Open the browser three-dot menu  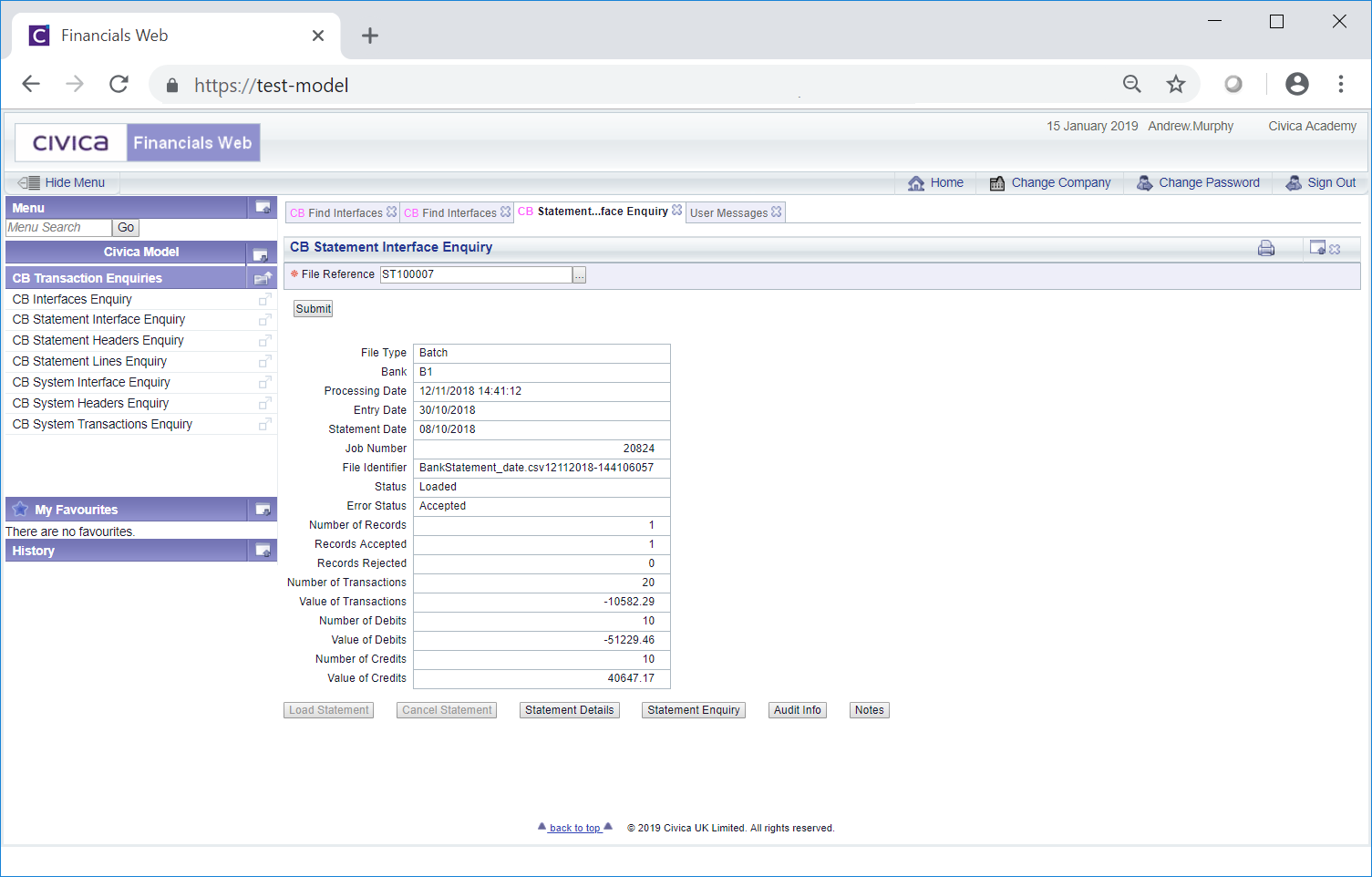1340,85
